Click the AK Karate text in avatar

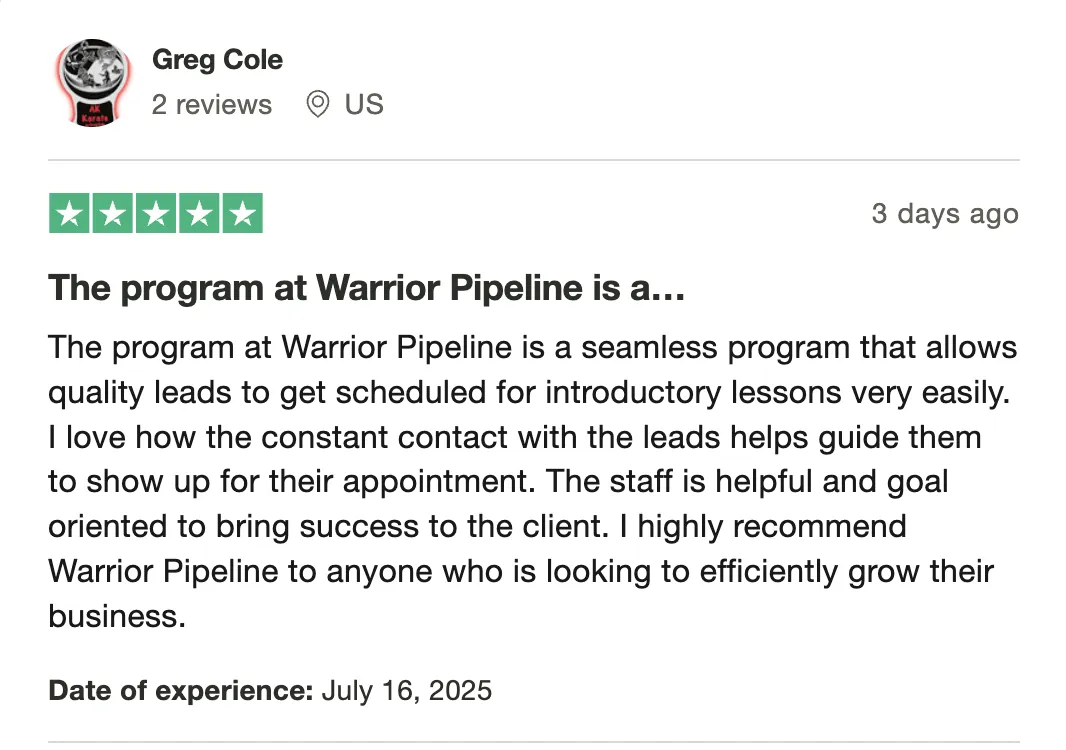(x=94, y=114)
